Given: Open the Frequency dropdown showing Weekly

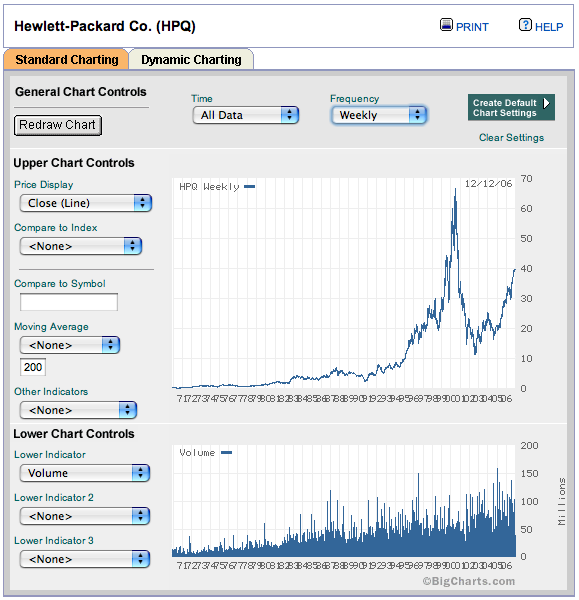Looking at the screenshot, I should [x=379, y=115].
